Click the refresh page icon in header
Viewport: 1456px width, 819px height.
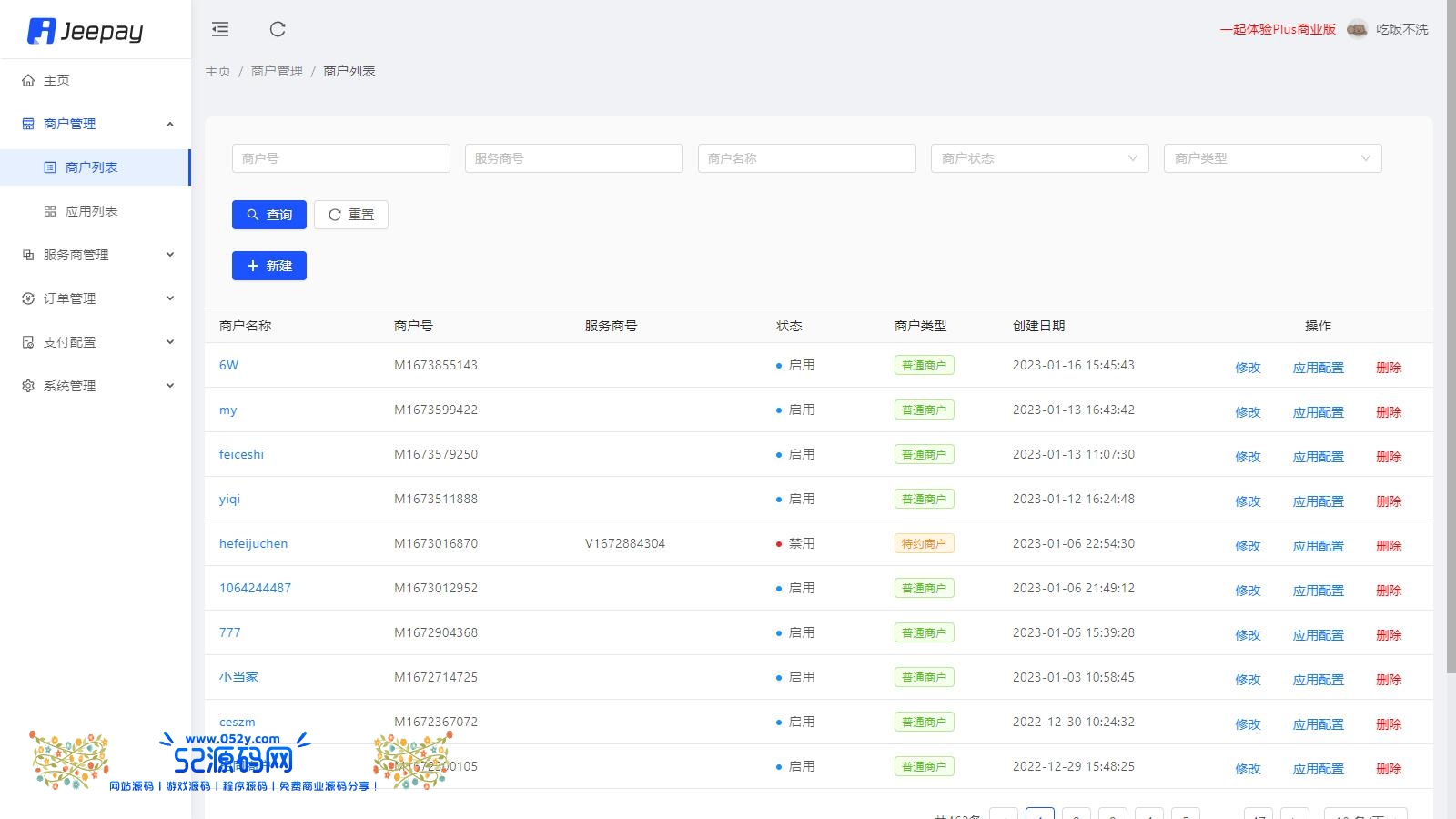click(278, 29)
